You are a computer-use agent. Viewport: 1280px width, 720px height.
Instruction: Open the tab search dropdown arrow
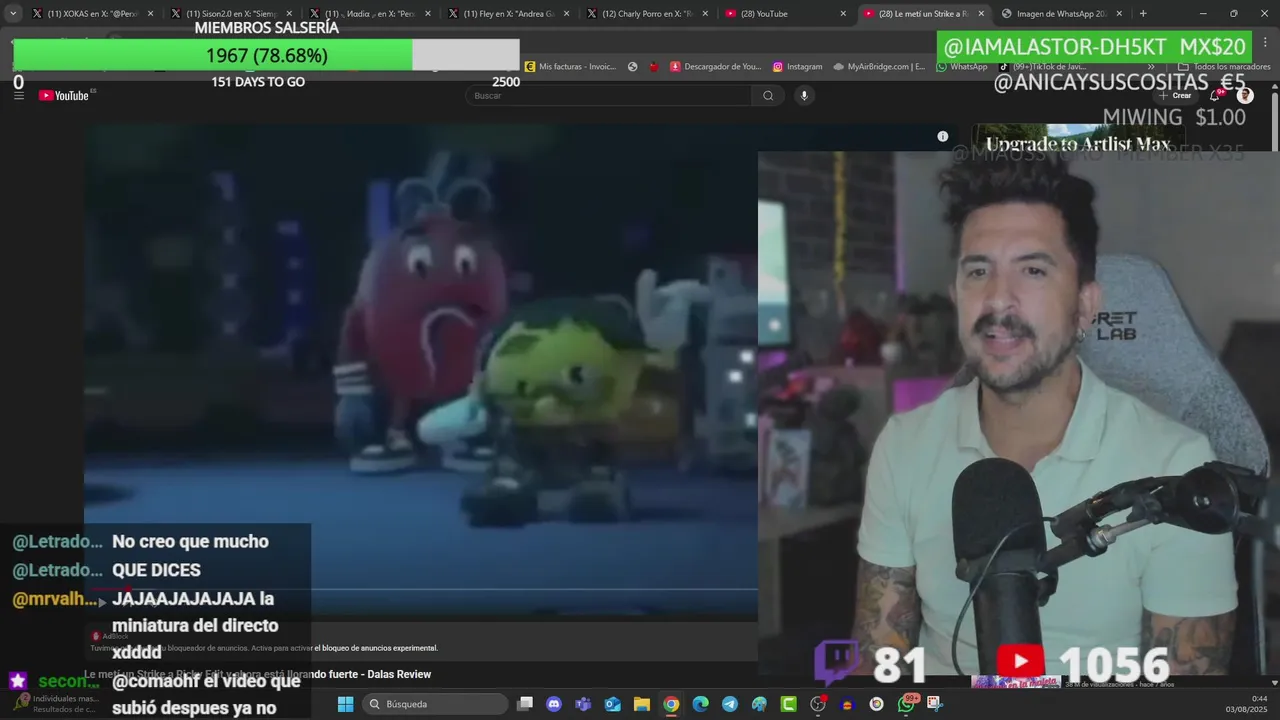[13, 14]
